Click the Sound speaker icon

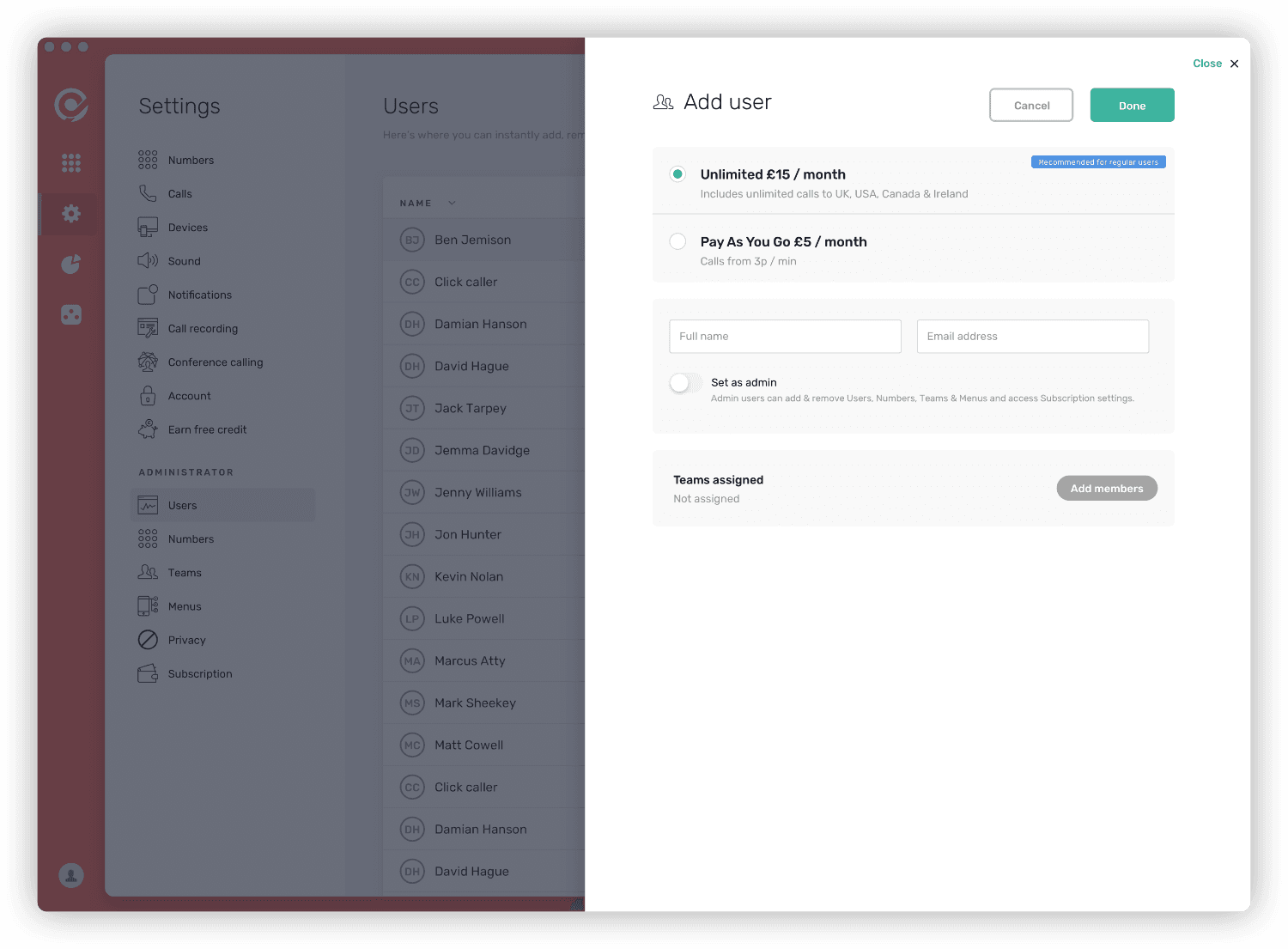(148, 261)
